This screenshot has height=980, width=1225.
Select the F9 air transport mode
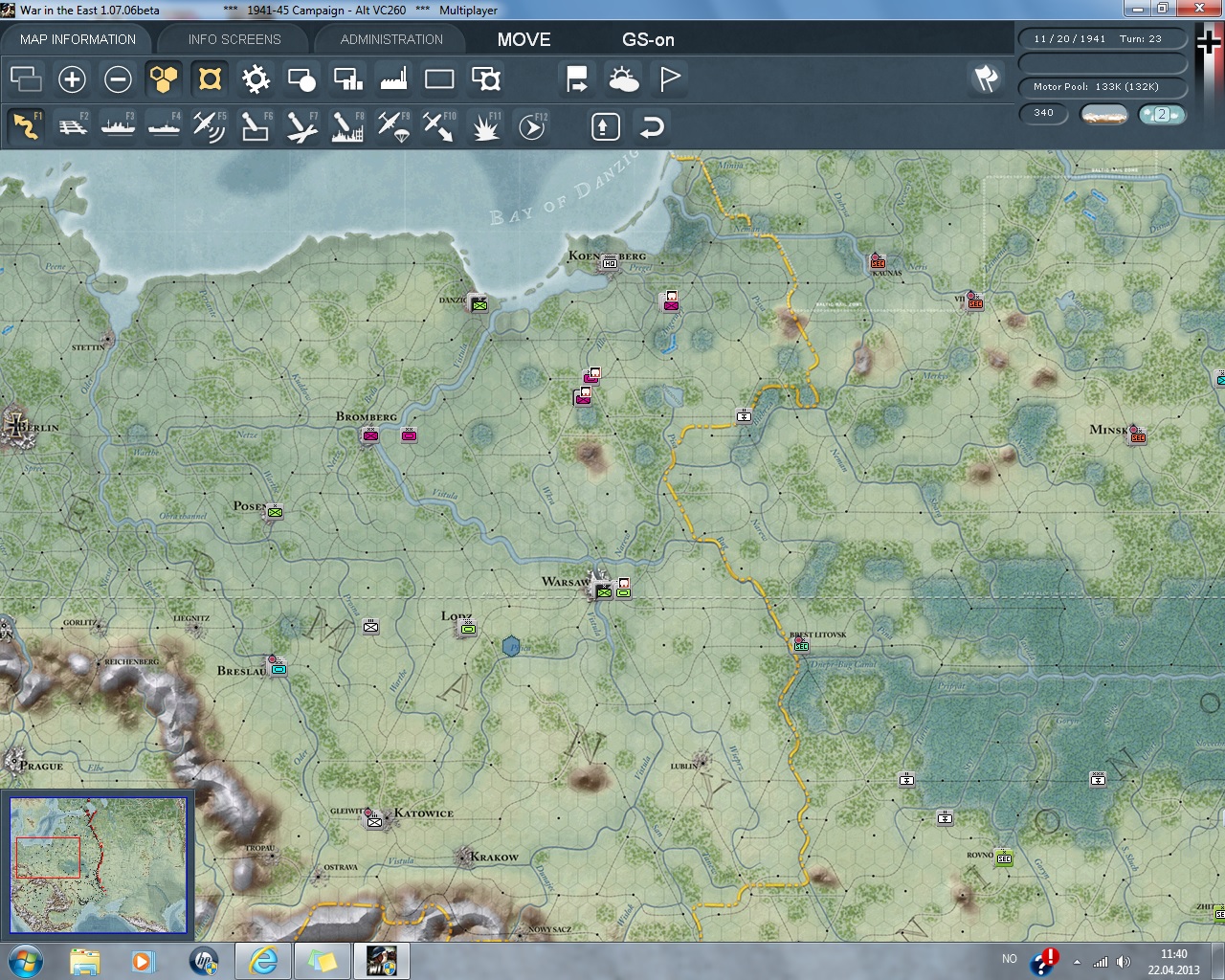pos(393,126)
